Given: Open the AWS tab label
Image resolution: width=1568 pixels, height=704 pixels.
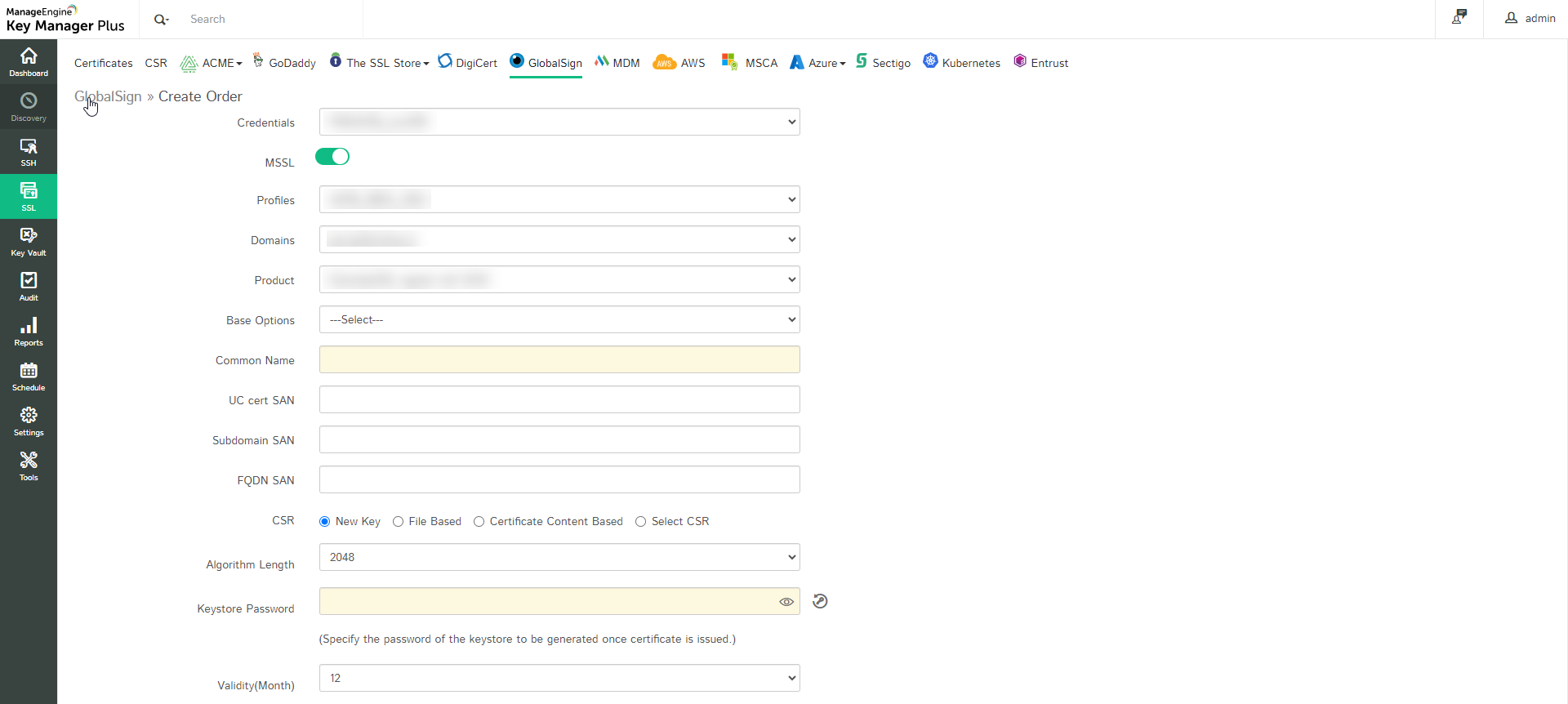Looking at the screenshot, I should [693, 63].
